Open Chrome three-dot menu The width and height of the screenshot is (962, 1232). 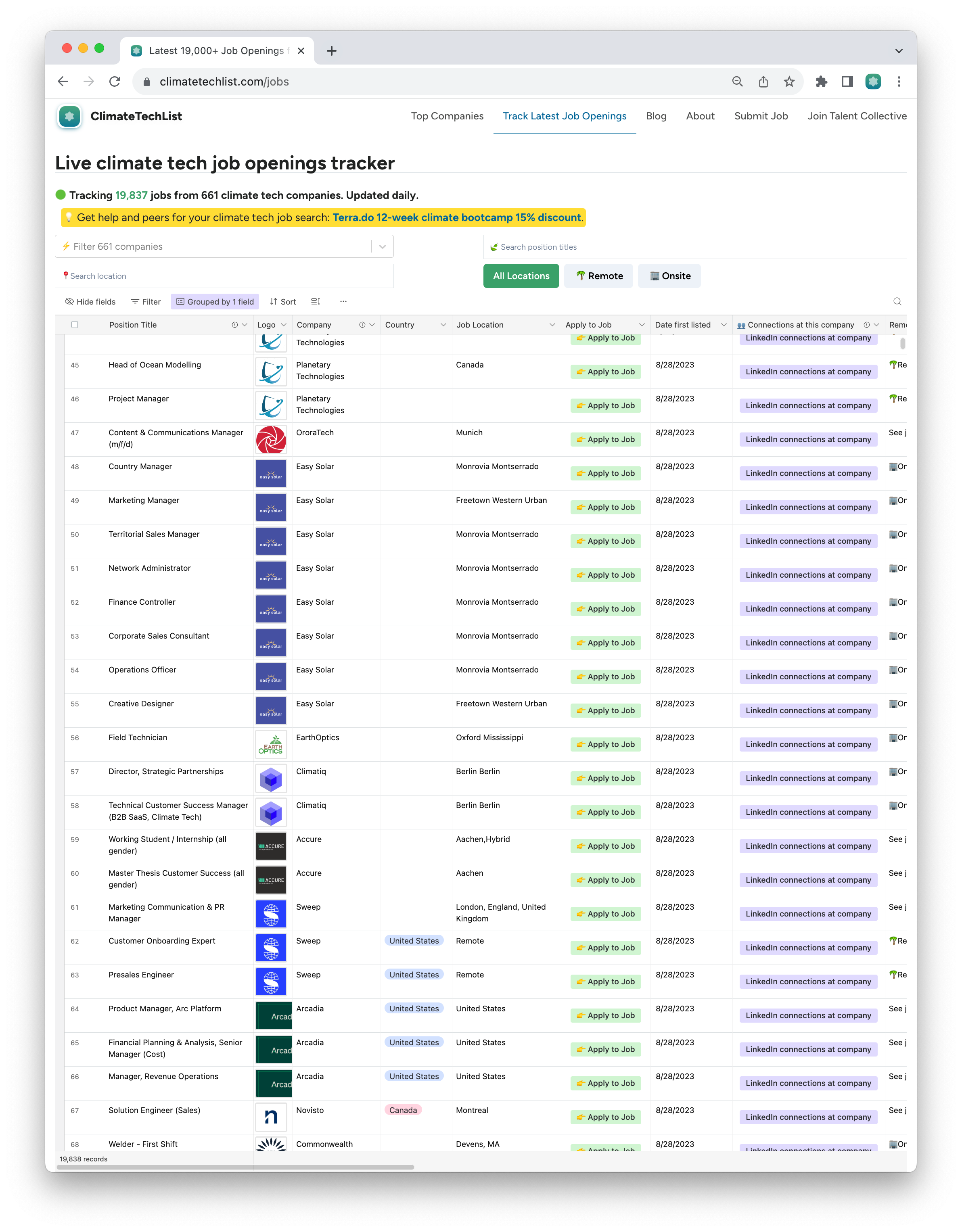tap(898, 82)
